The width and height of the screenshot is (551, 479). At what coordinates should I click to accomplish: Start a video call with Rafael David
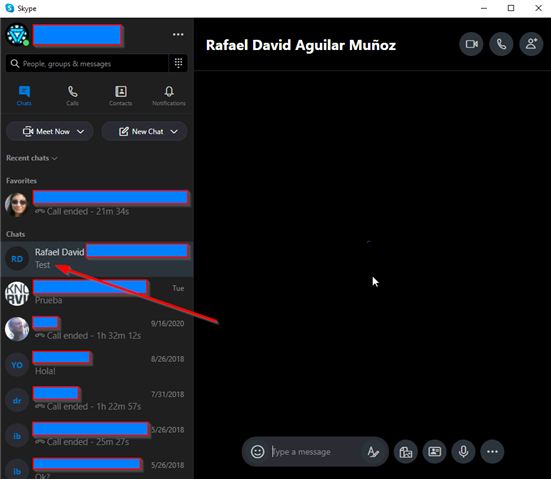(471, 44)
